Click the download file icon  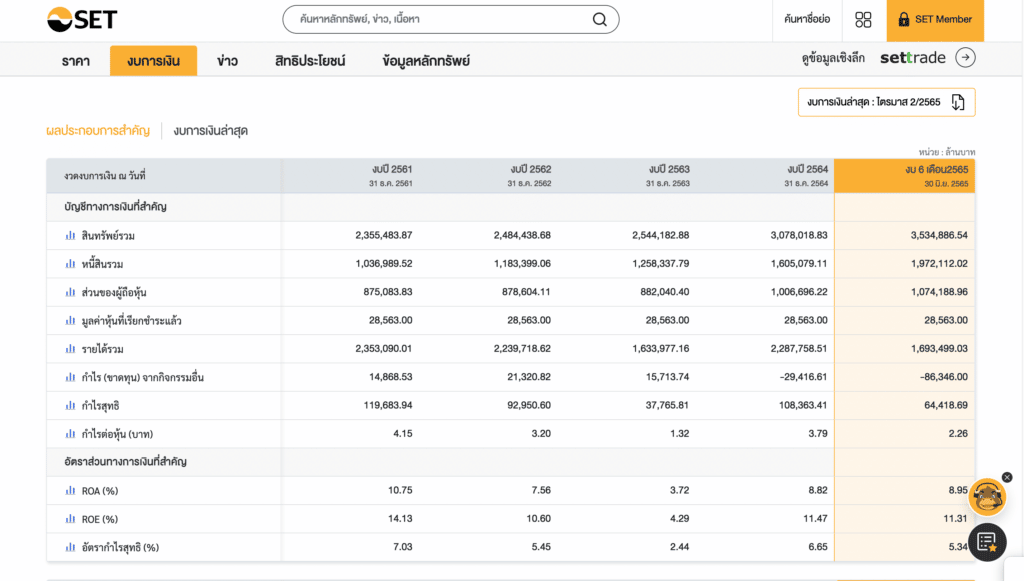(x=957, y=102)
